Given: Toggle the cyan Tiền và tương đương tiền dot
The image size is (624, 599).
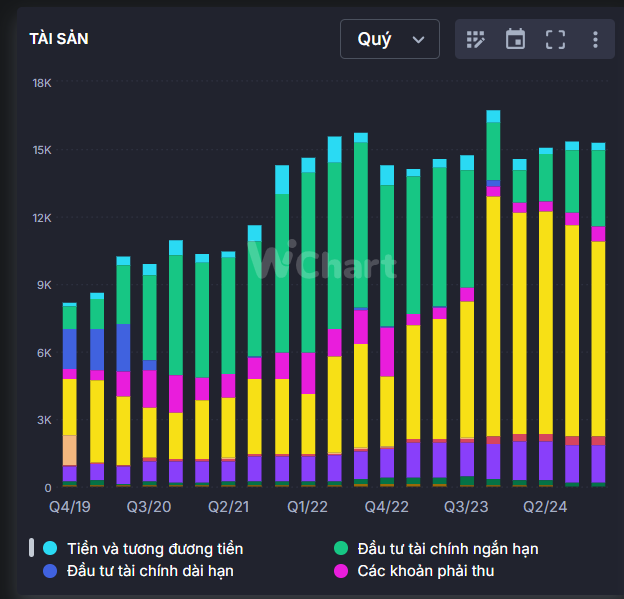Looking at the screenshot, I should click(x=50, y=548).
